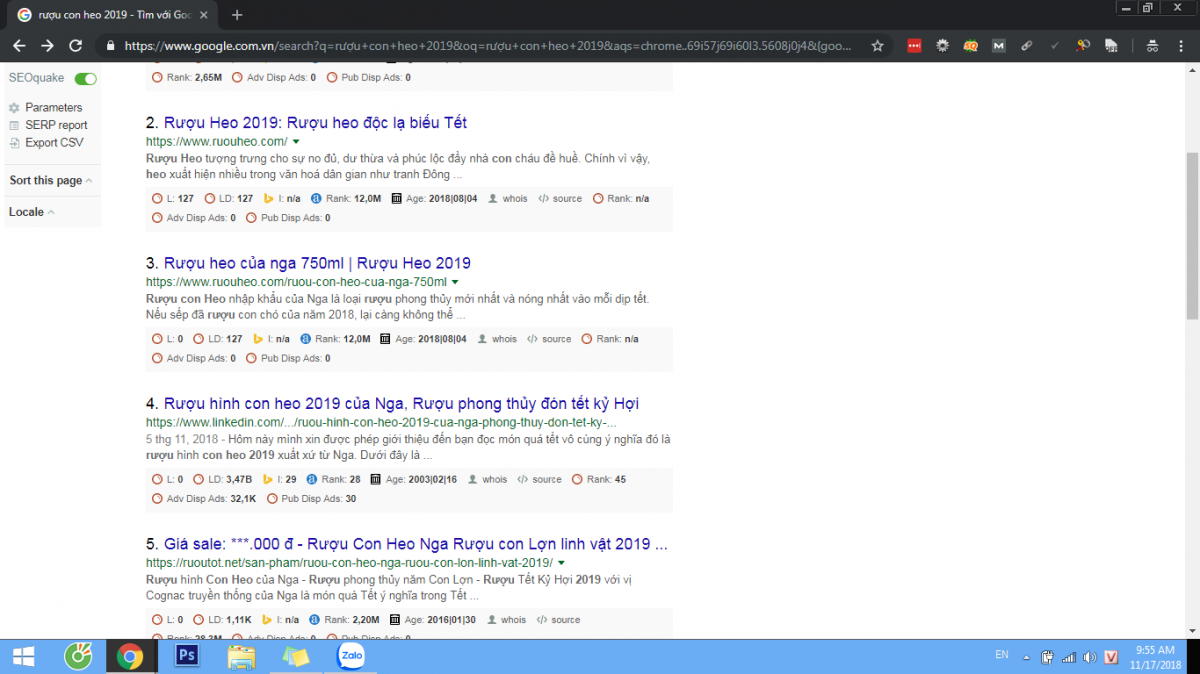1200x674 pixels.
Task: Open Photoshop from the taskbar
Action: point(187,656)
